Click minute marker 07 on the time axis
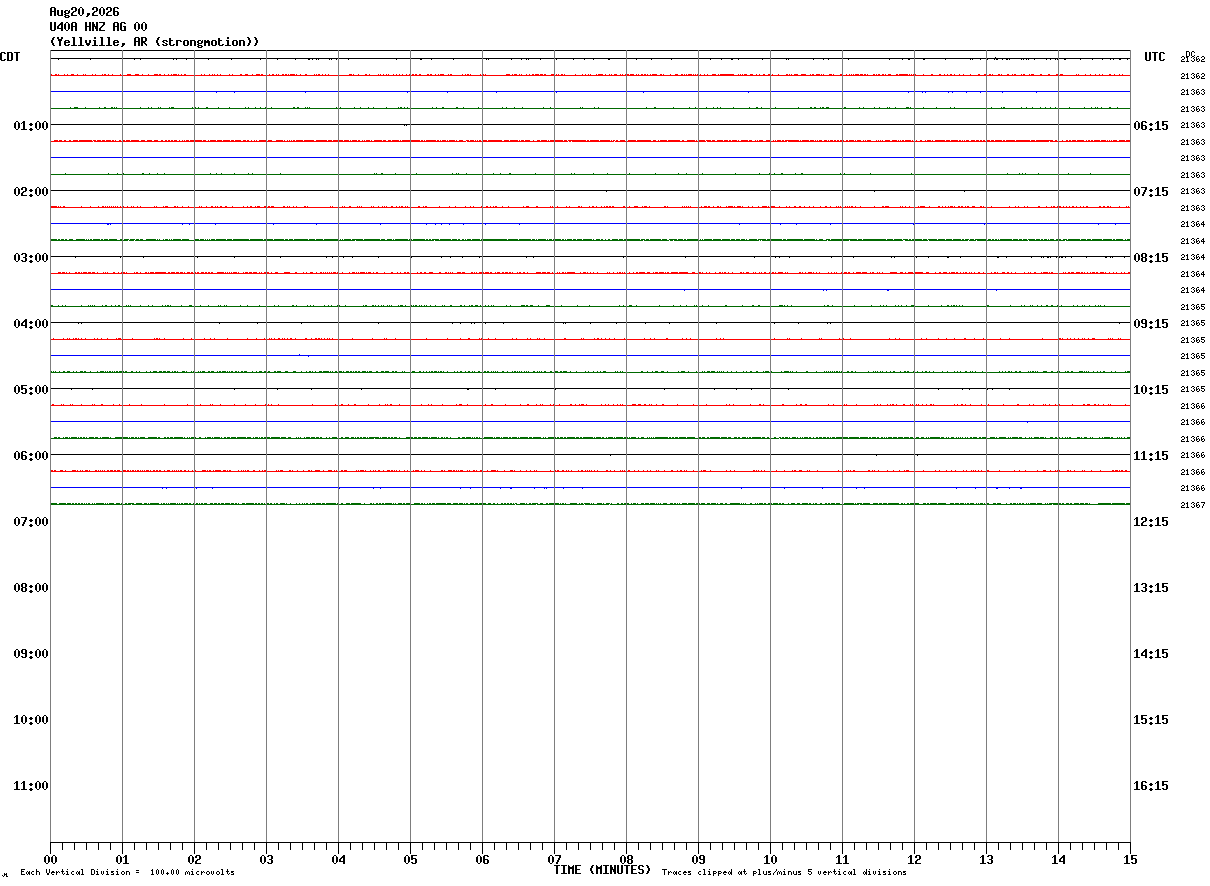 (554, 859)
